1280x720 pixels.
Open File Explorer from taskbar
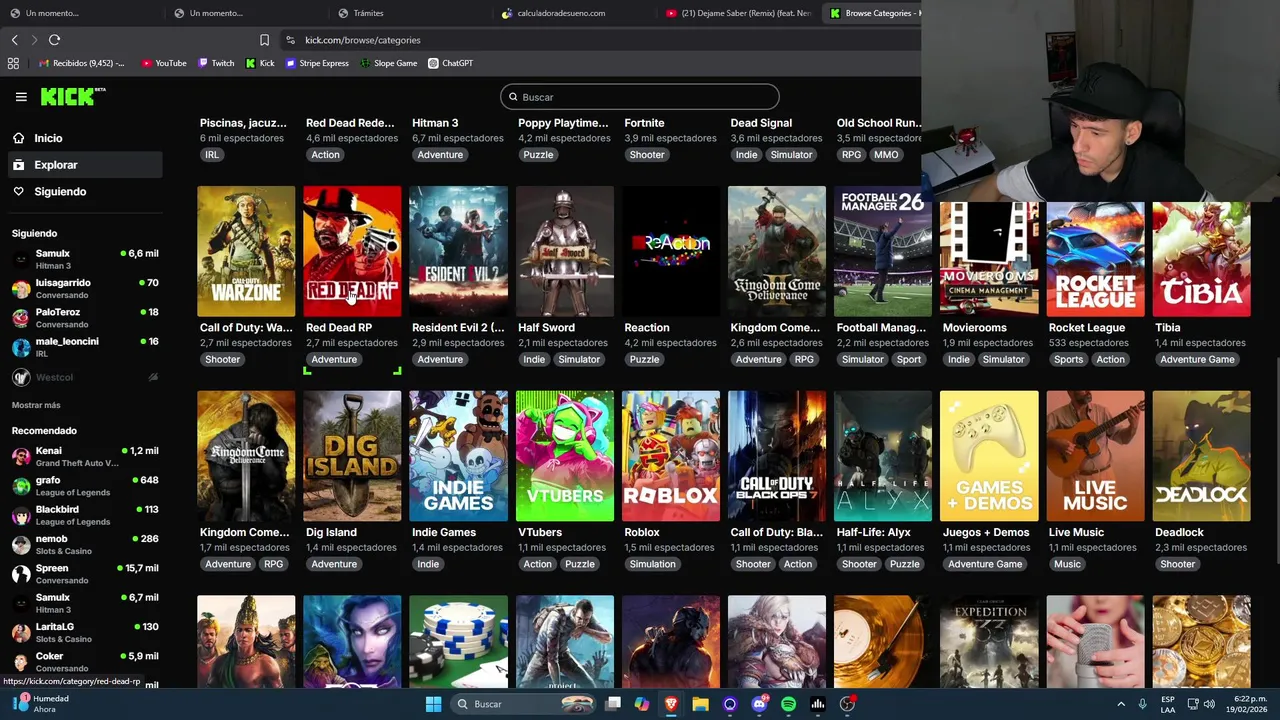(x=700, y=704)
